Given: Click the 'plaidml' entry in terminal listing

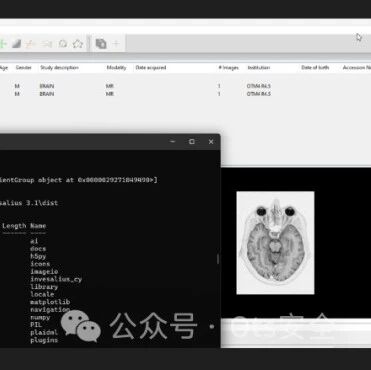Looking at the screenshot, I should 44,332.
